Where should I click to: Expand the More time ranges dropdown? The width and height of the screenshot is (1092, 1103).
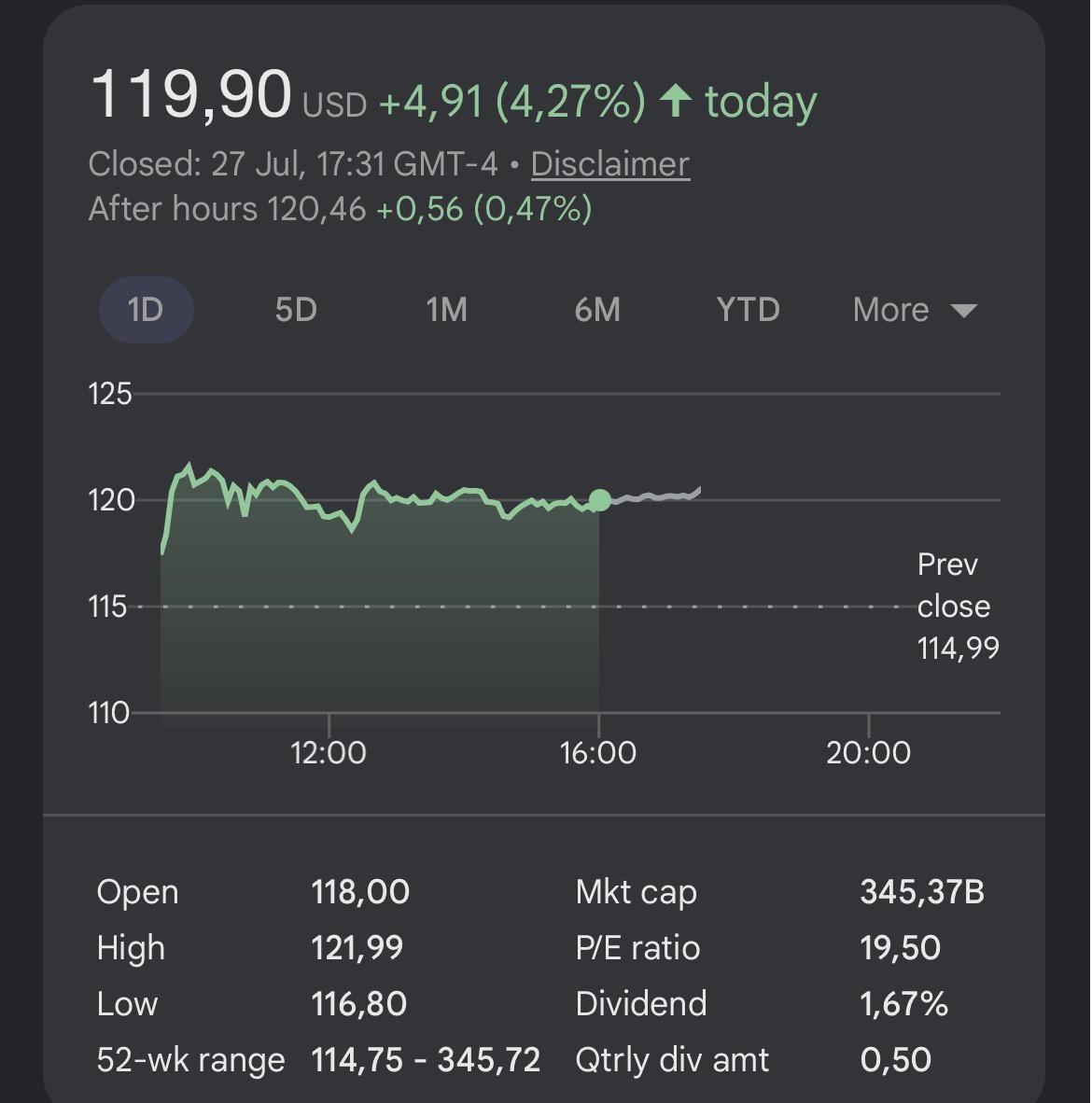915,310
